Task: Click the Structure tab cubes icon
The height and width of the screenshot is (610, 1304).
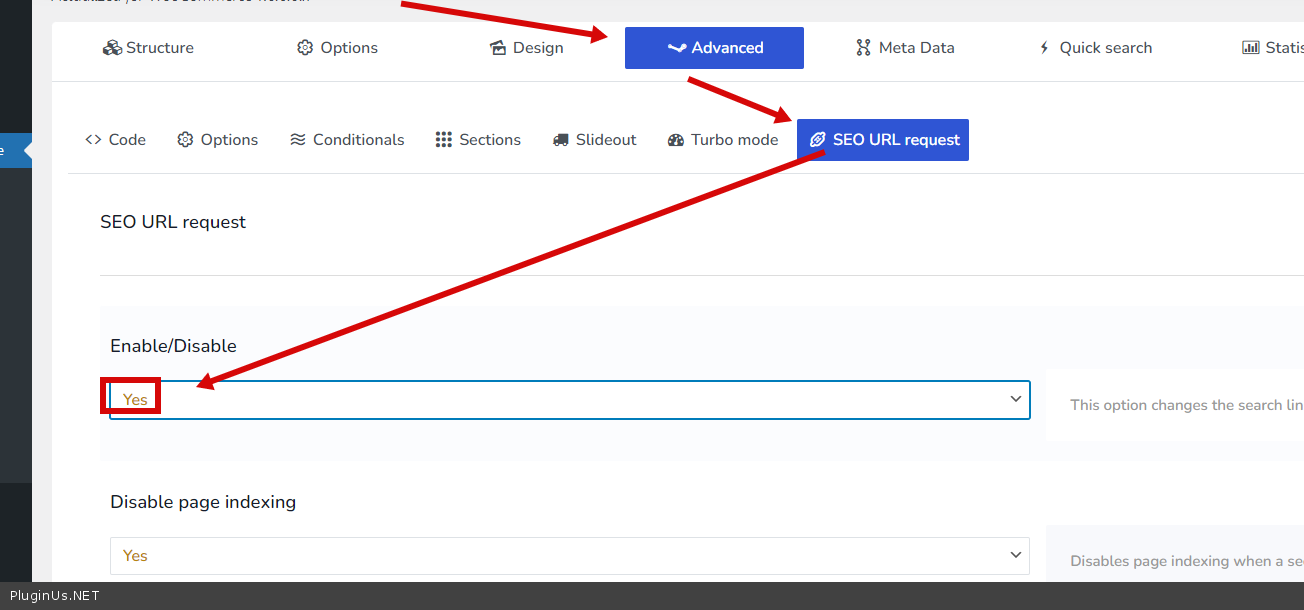Action: click(x=112, y=48)
